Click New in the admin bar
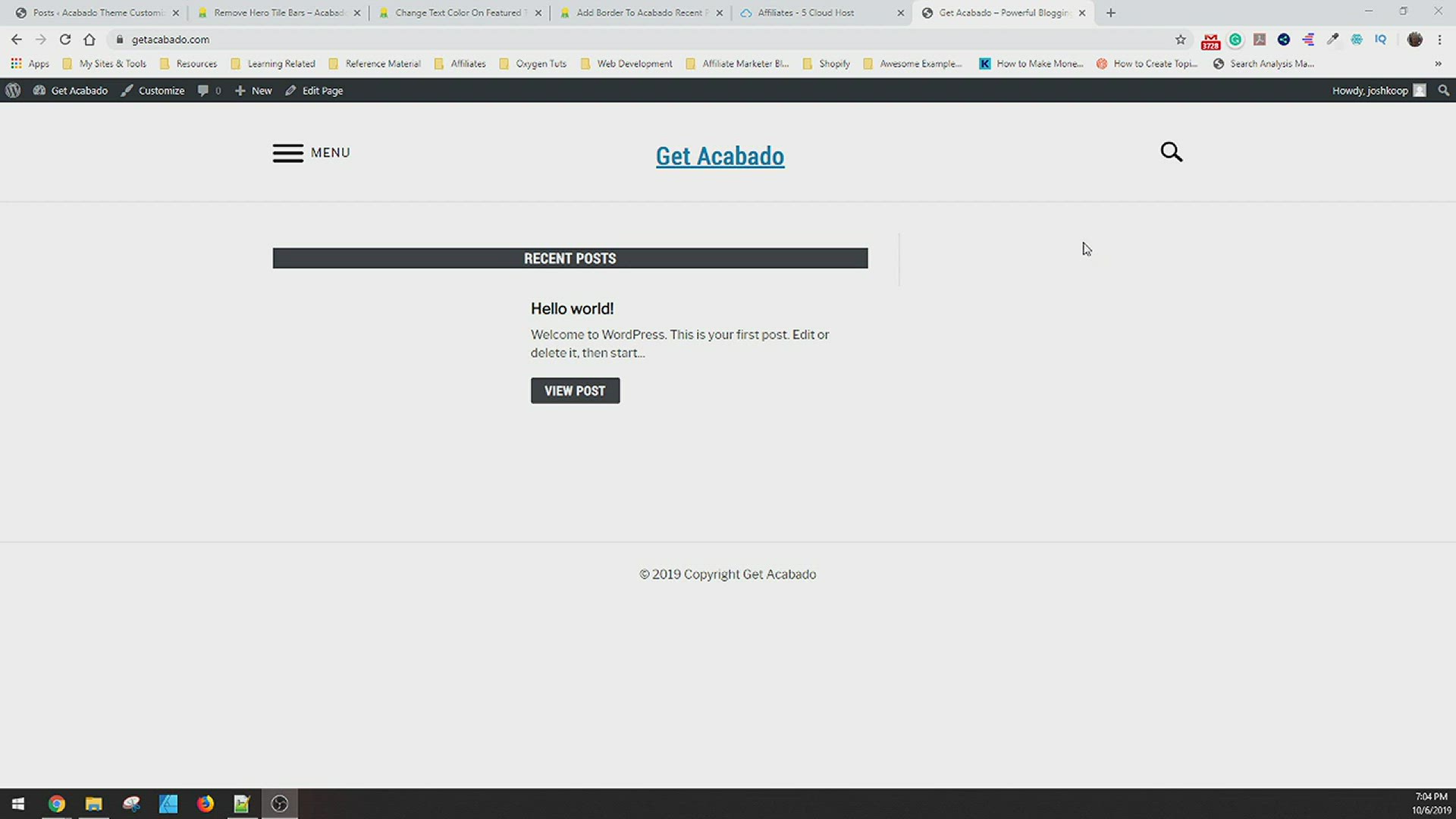Screen dimensions: 1456x819 point(253,90)
